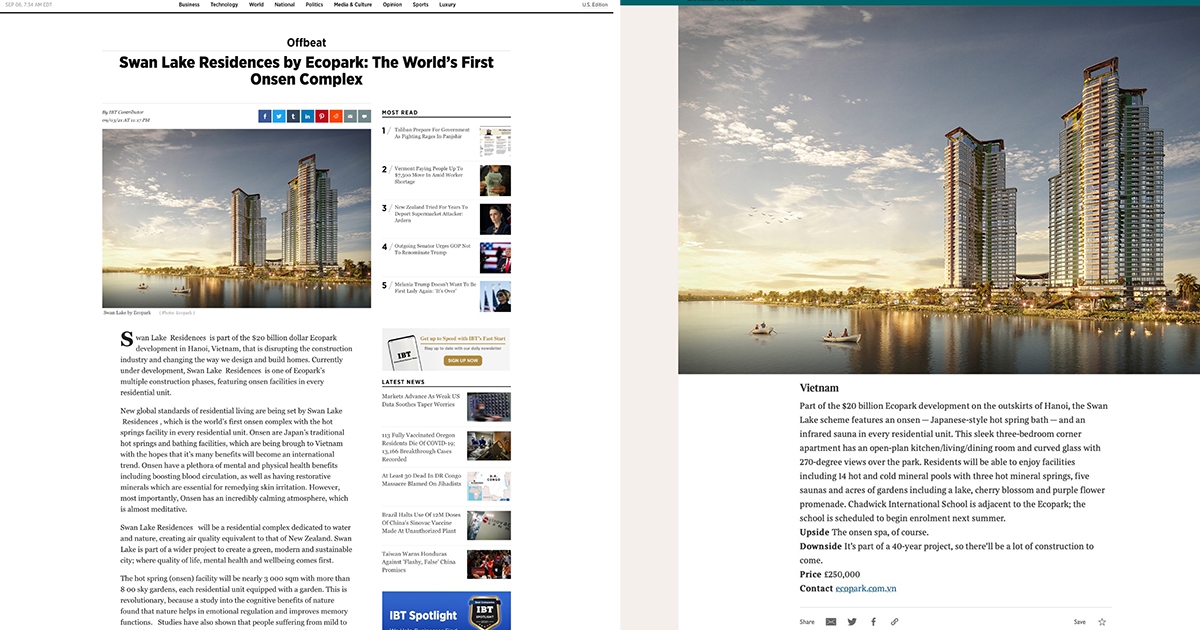Viewport: 1200px width, 630px height.
Task: Open the Media & Culture section
Action: point(352,5)
